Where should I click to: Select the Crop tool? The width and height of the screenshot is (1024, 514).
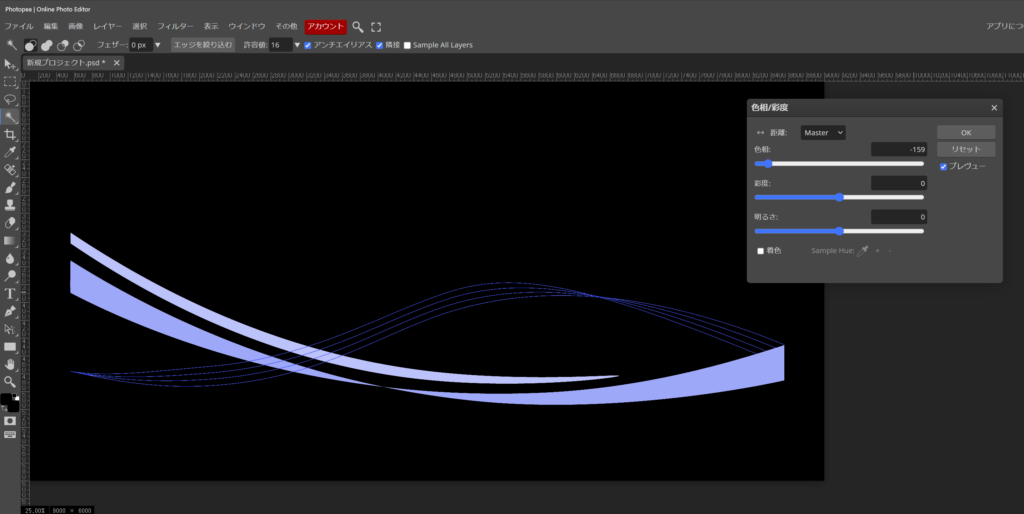click(10, 134)
